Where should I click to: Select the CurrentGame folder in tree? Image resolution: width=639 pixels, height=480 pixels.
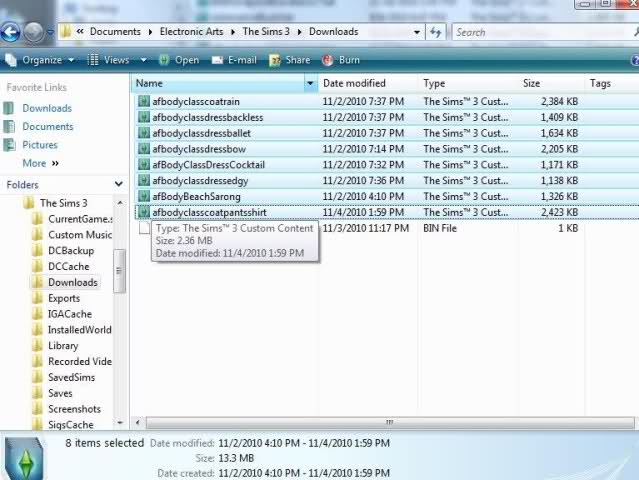(80, 219)
